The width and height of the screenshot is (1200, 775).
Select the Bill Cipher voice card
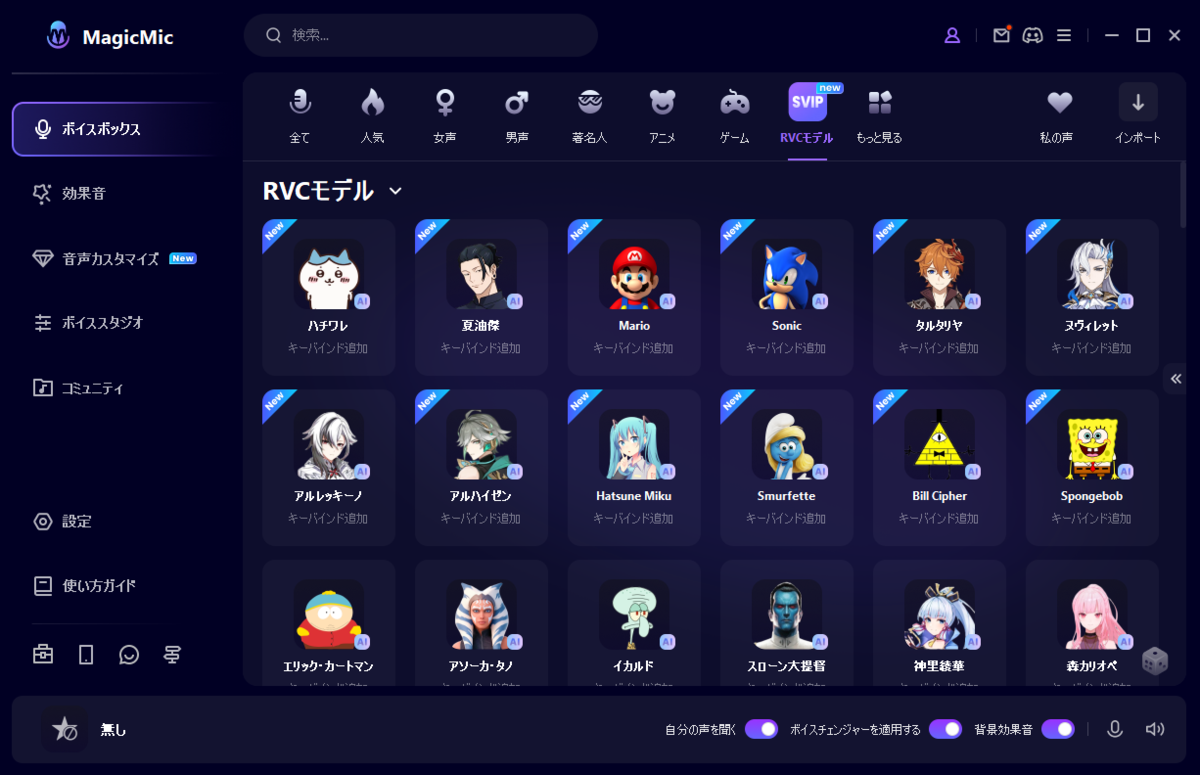(939, 468)
